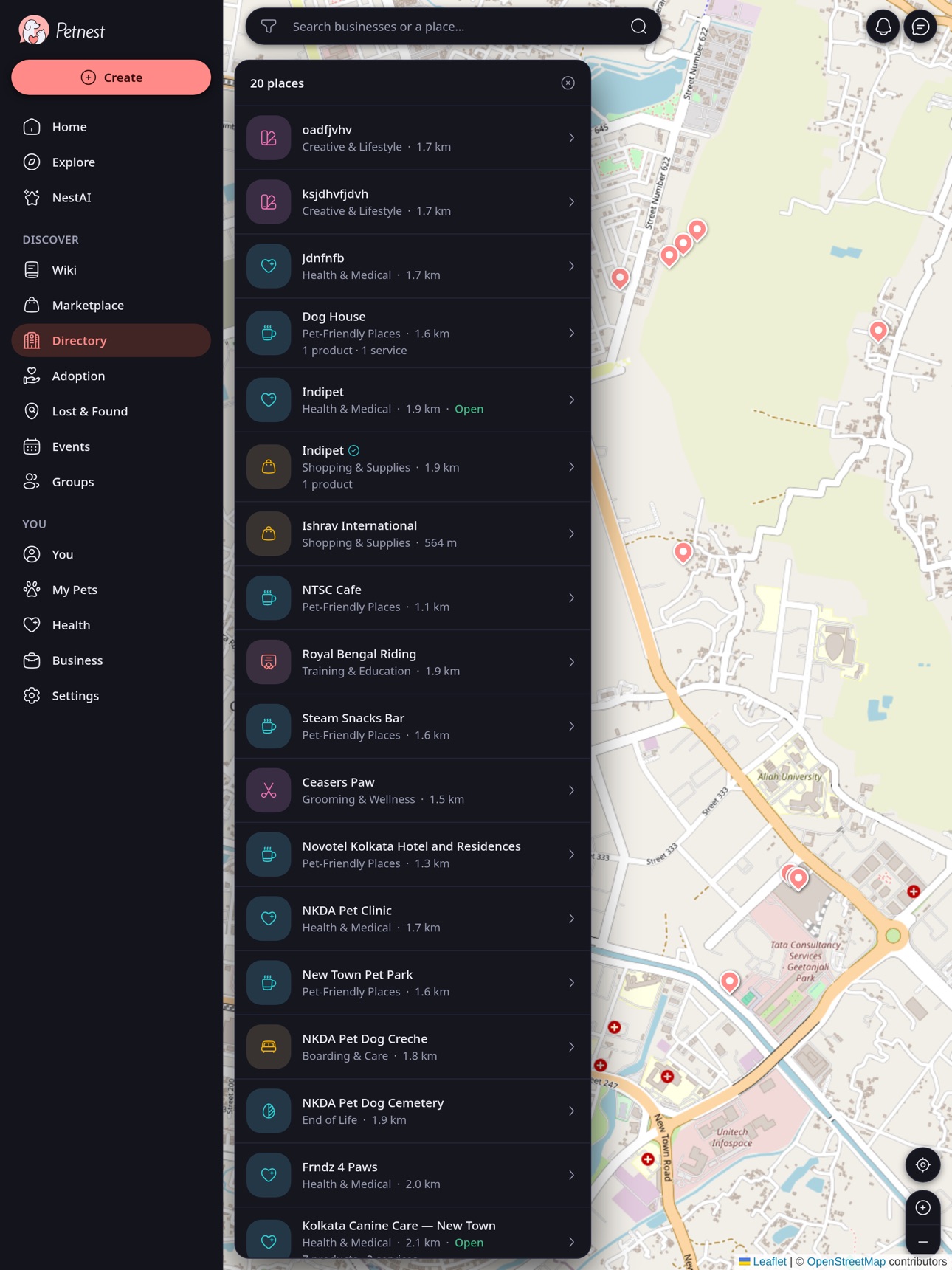Click the Health heart icon in sidebar
952x1270 pixels.
(x=32, y=626)
